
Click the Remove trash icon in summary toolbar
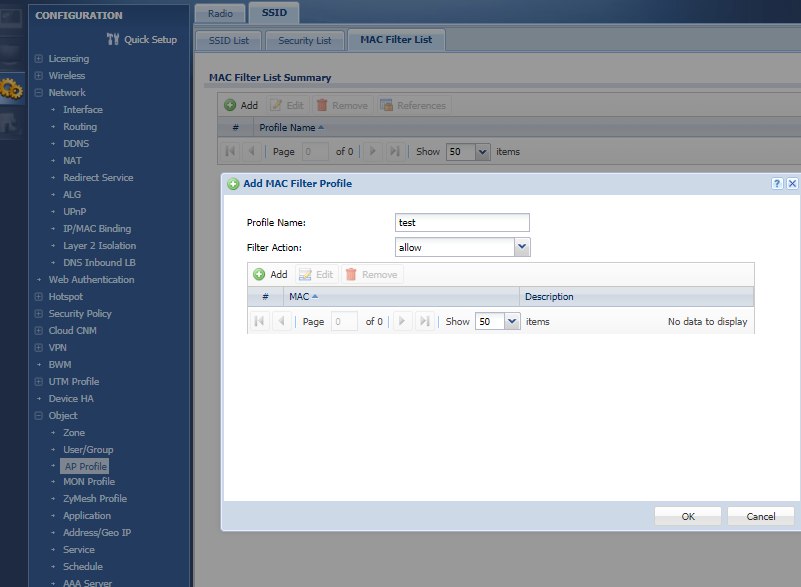point(322,105)
